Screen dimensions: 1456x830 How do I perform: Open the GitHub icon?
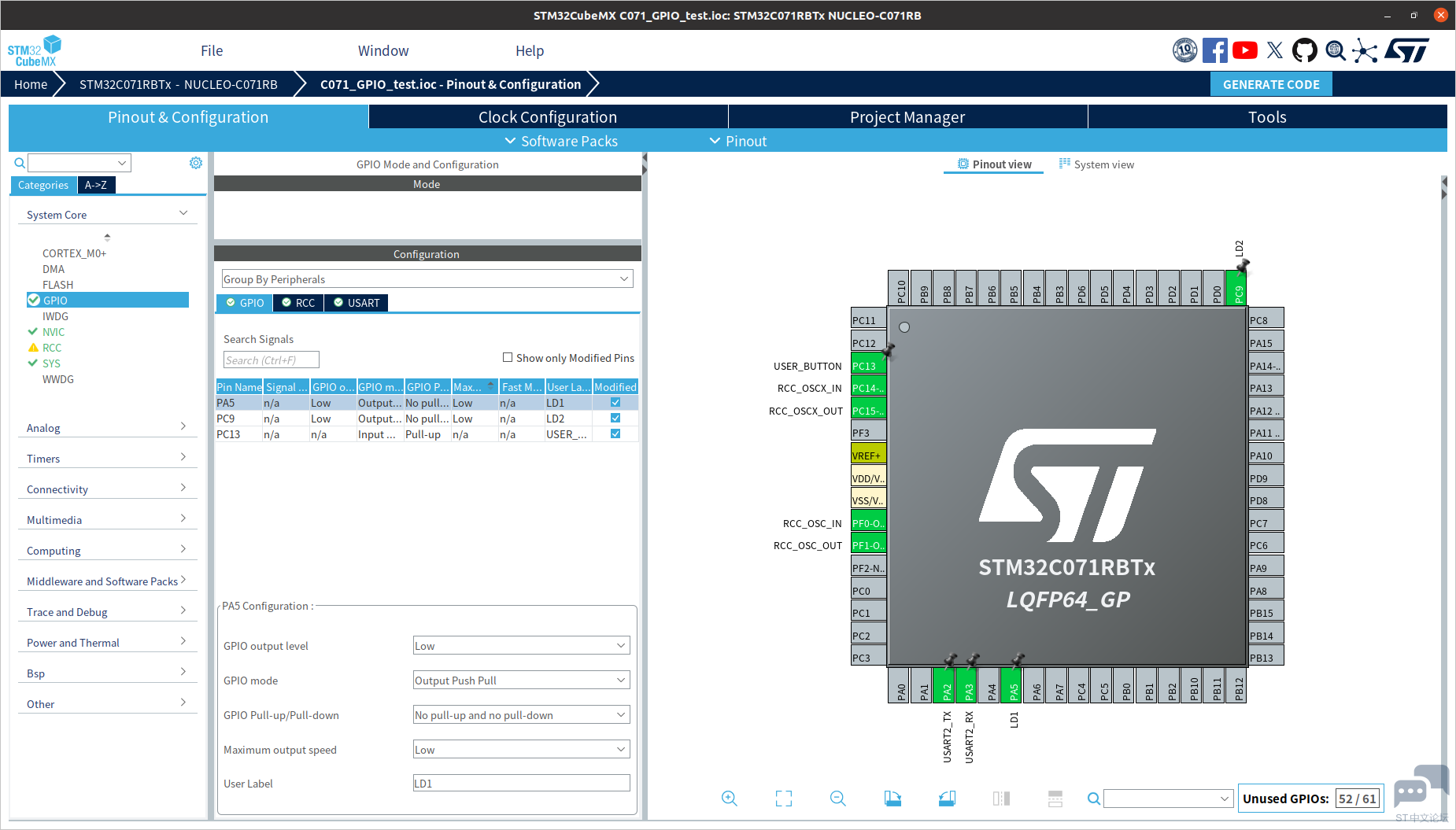1304,50
